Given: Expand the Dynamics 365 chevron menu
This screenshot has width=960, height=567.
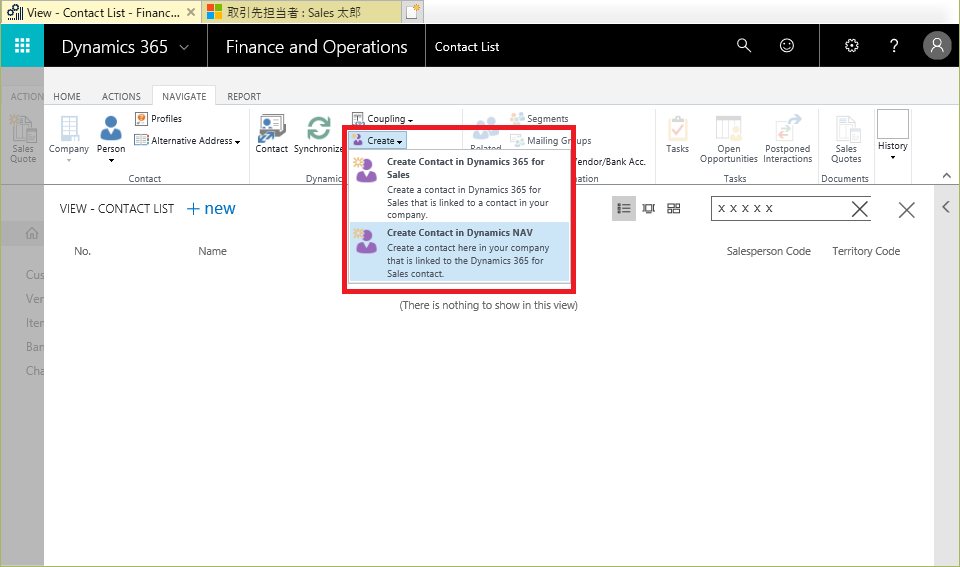Looking at the screenshot, I should [184, 47].
